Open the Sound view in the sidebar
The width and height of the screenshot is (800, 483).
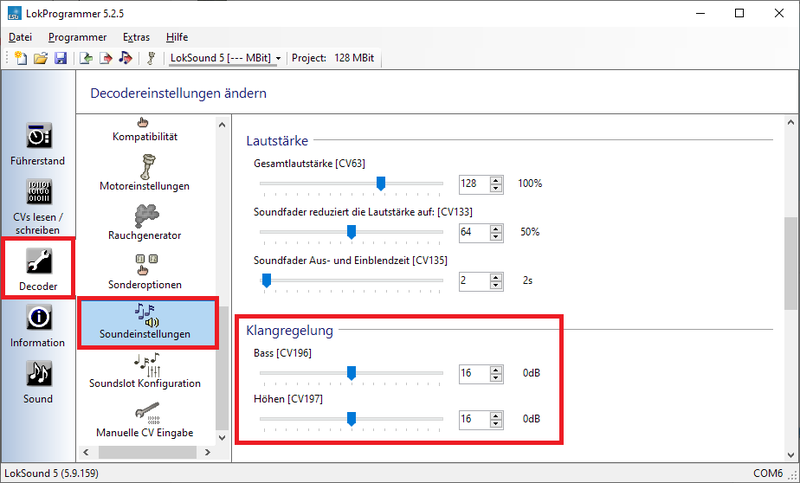(x=38, y=383)
